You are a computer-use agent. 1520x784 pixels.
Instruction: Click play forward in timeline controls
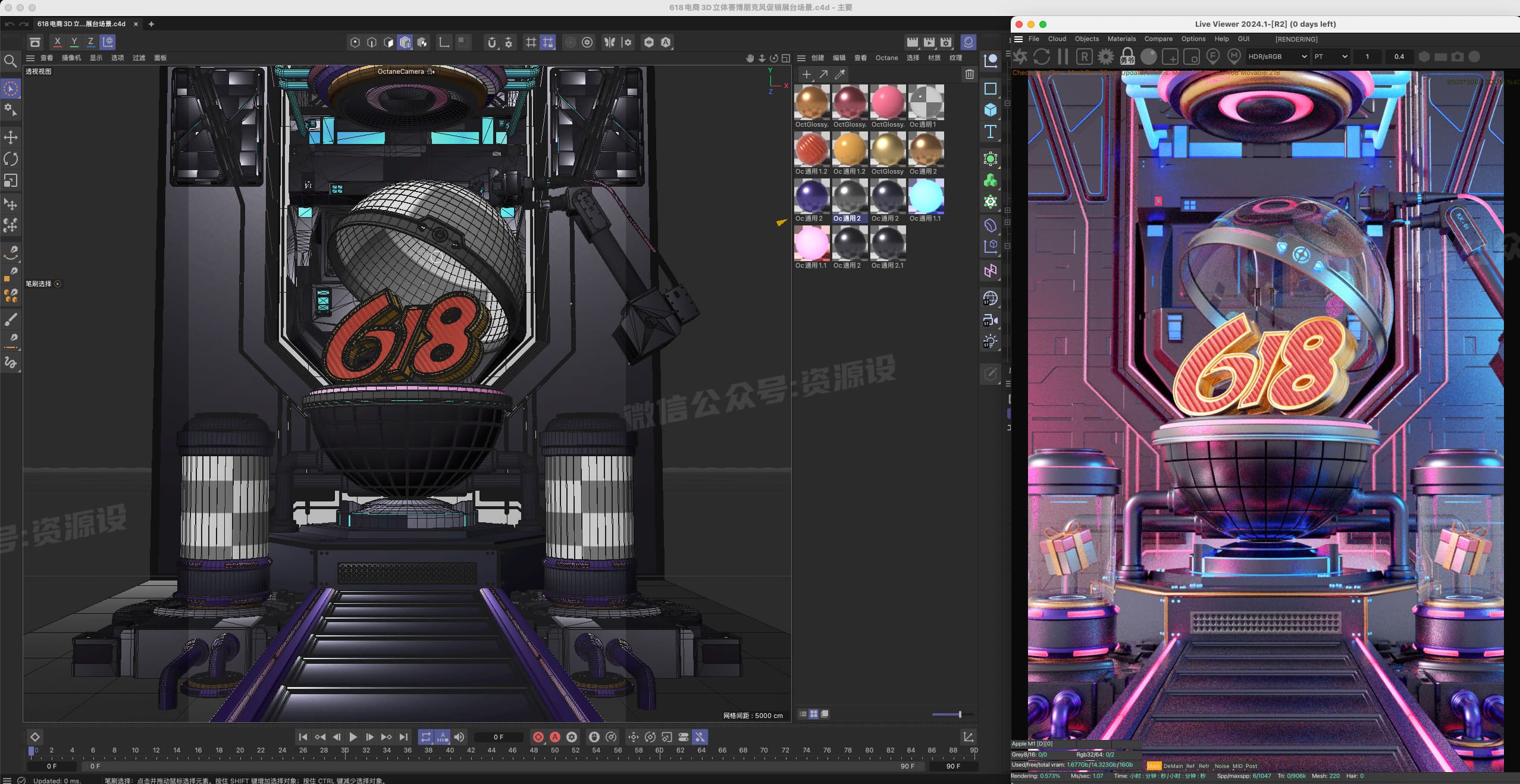click(x=353, y=737)
